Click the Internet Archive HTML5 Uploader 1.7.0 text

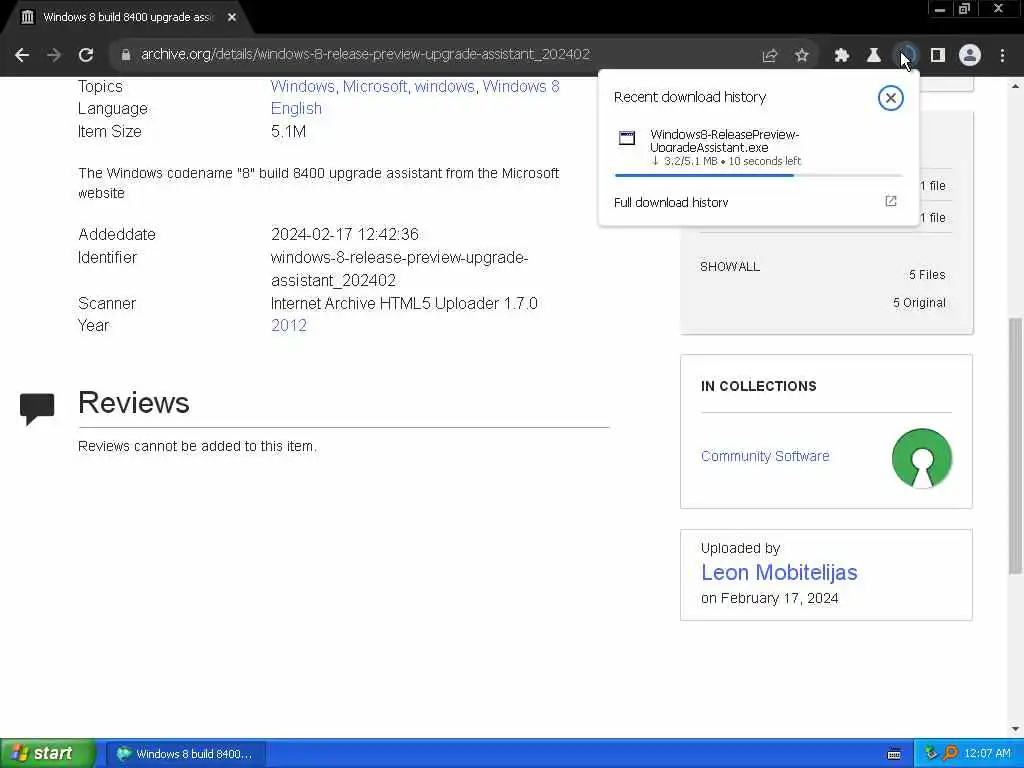pos(404,303)
